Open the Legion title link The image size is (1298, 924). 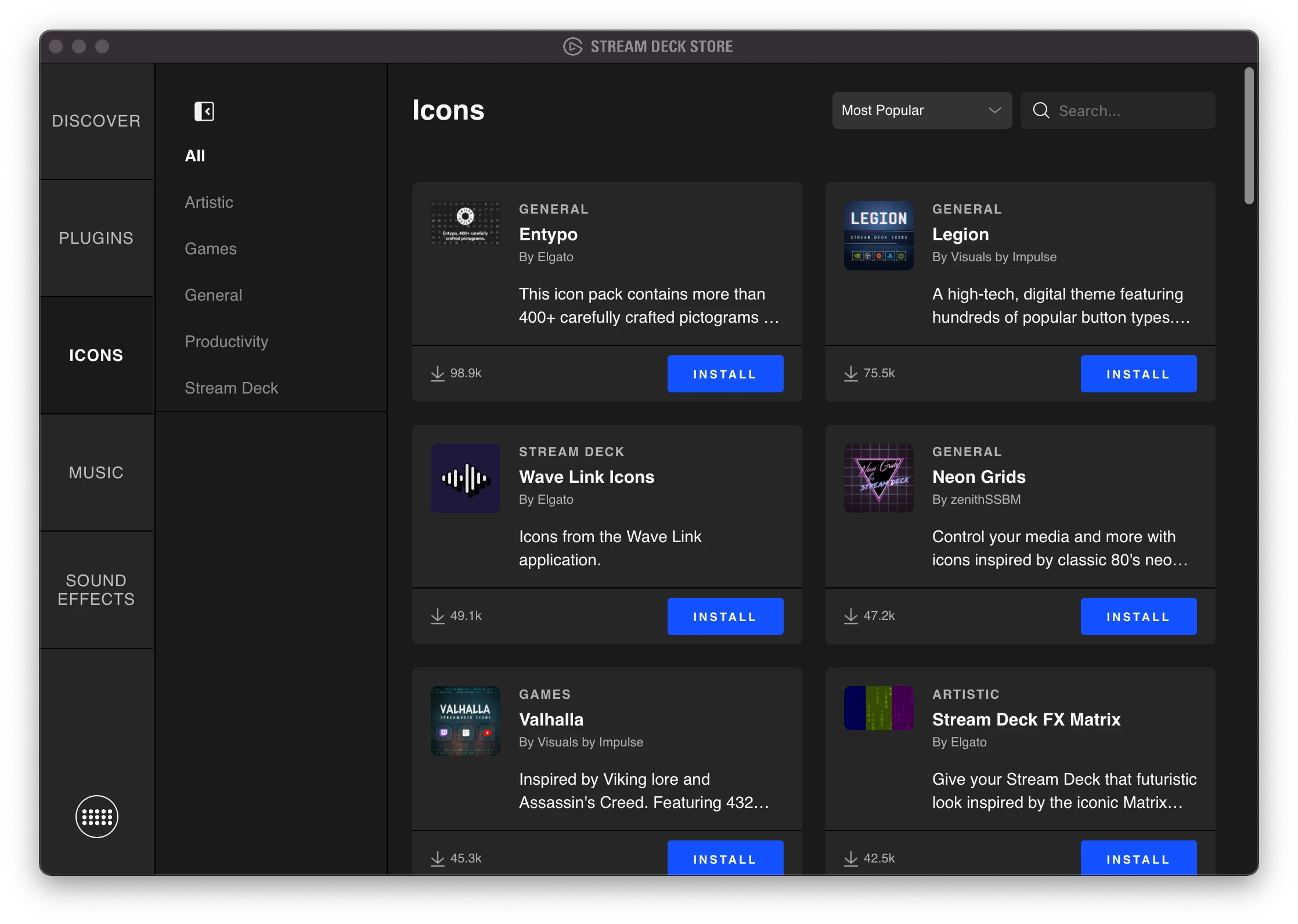(961, 234)
